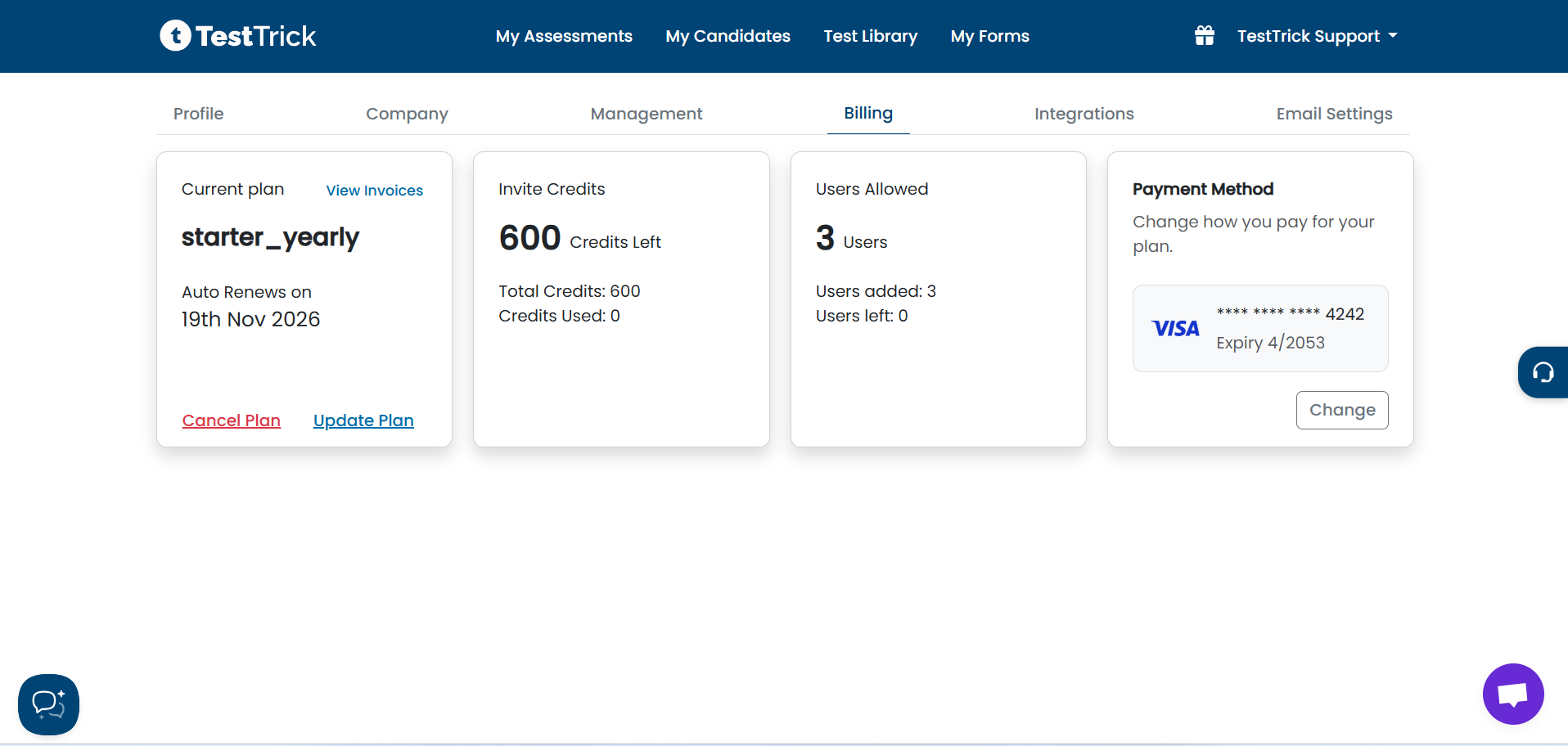The image size is (1568, 746).
Task: Click the 19th Nov 2026 renewal date
Action: pyautogui.click(x=250, y=319)
